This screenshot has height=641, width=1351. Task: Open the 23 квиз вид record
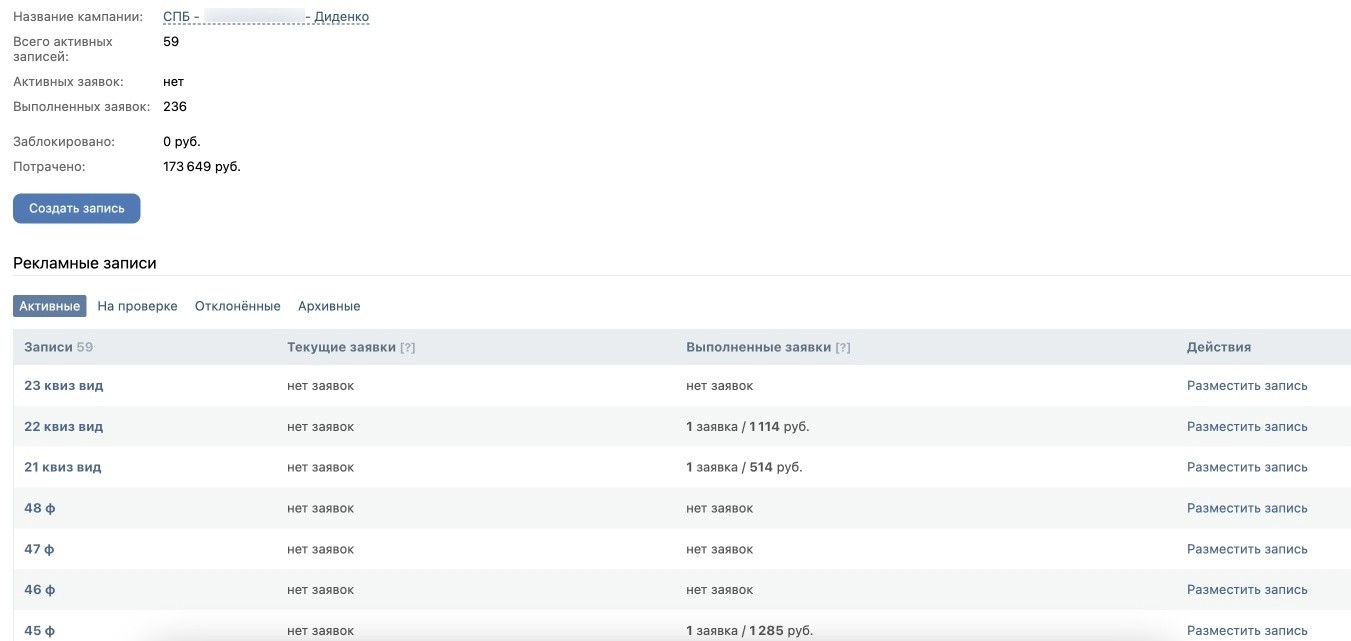tap(64, 386)
